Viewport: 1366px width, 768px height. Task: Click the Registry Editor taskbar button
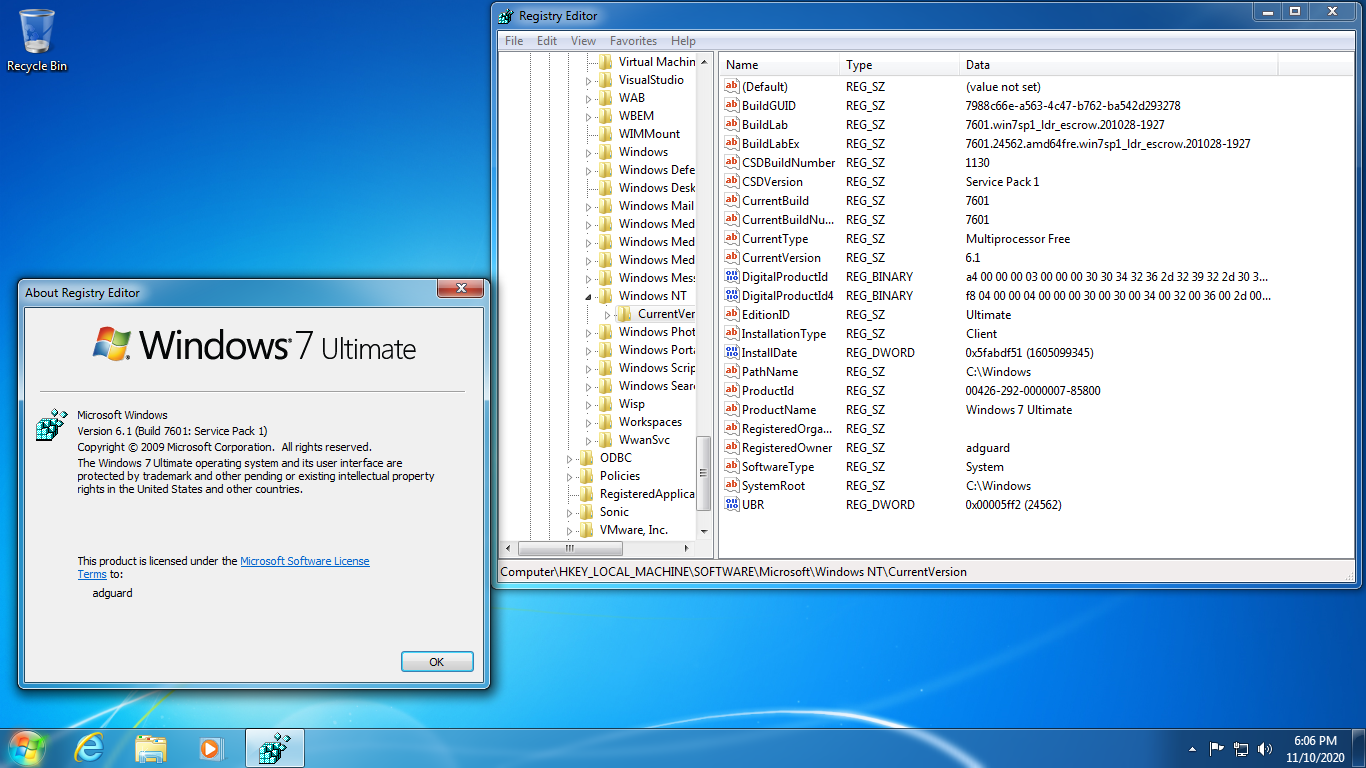274,748
